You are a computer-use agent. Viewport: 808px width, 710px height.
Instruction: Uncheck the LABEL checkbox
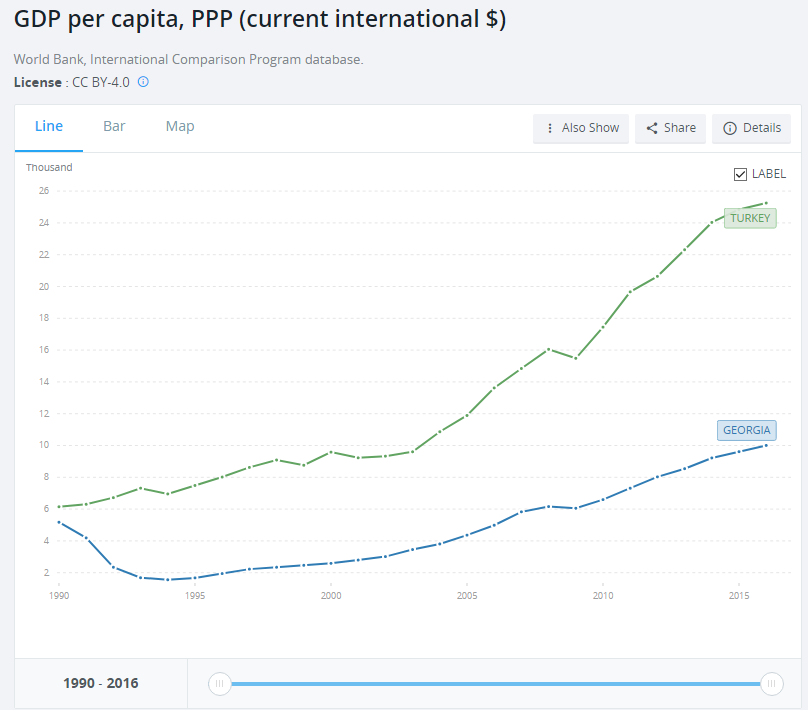740,174
